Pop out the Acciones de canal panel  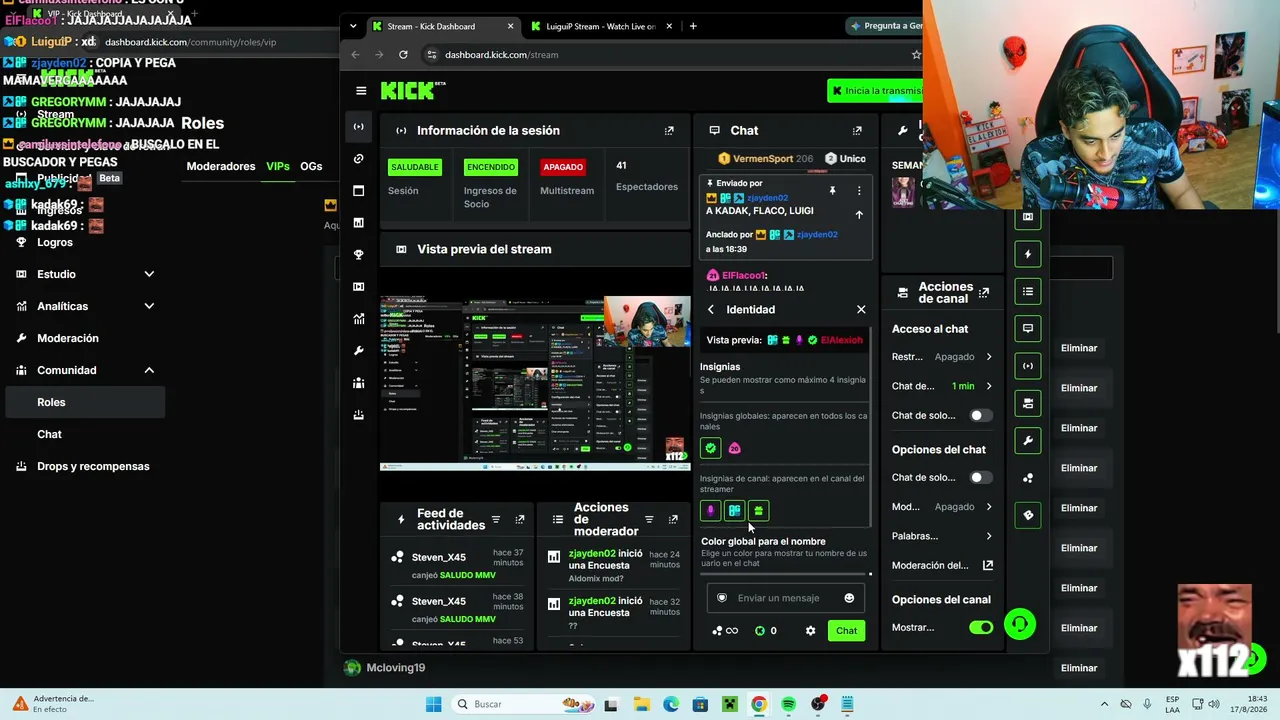984,293
